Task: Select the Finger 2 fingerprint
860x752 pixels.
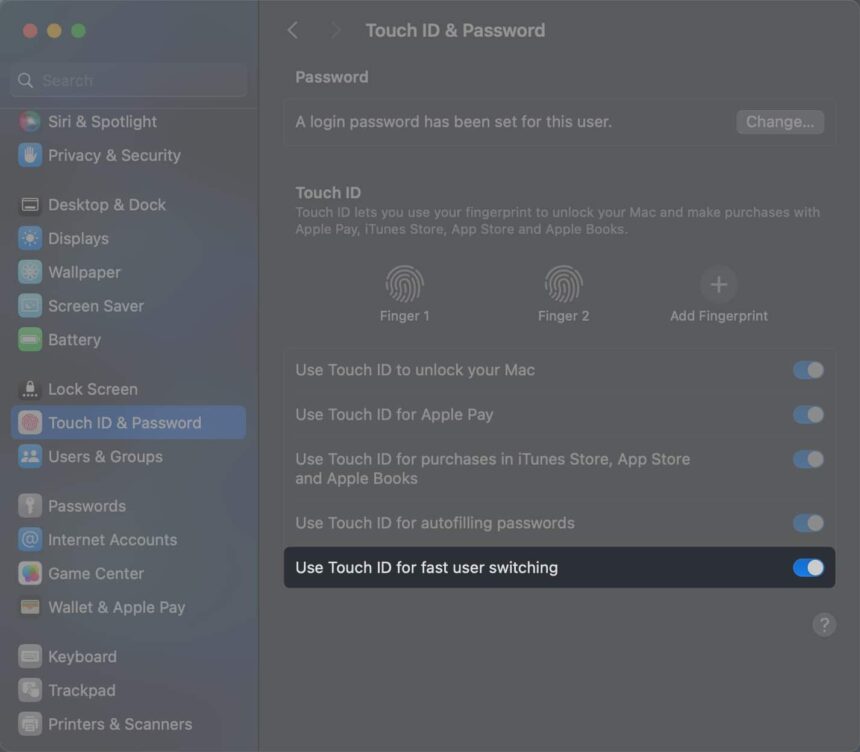Action: tap(563, 284)
